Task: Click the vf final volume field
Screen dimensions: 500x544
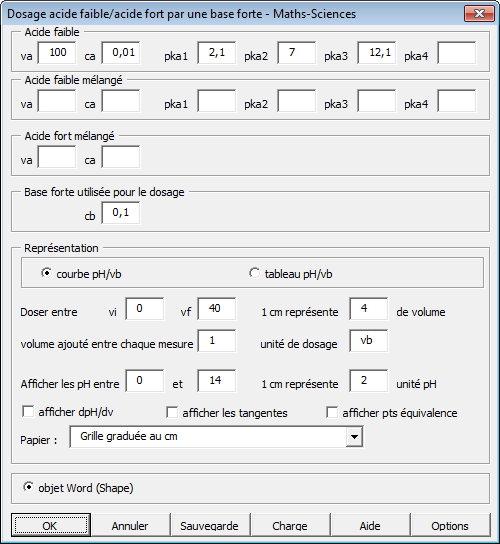Action: click(217, 308)
